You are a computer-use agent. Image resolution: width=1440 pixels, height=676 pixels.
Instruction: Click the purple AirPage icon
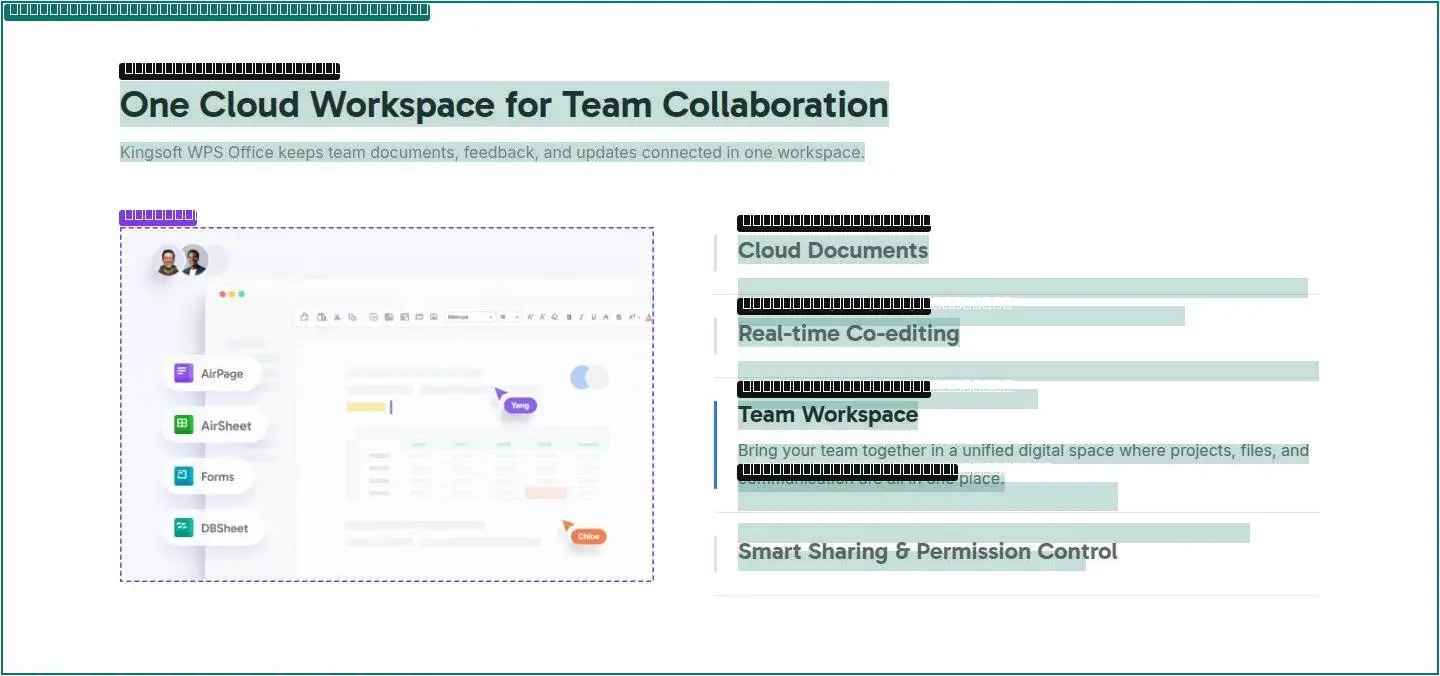tap(183, 373)
